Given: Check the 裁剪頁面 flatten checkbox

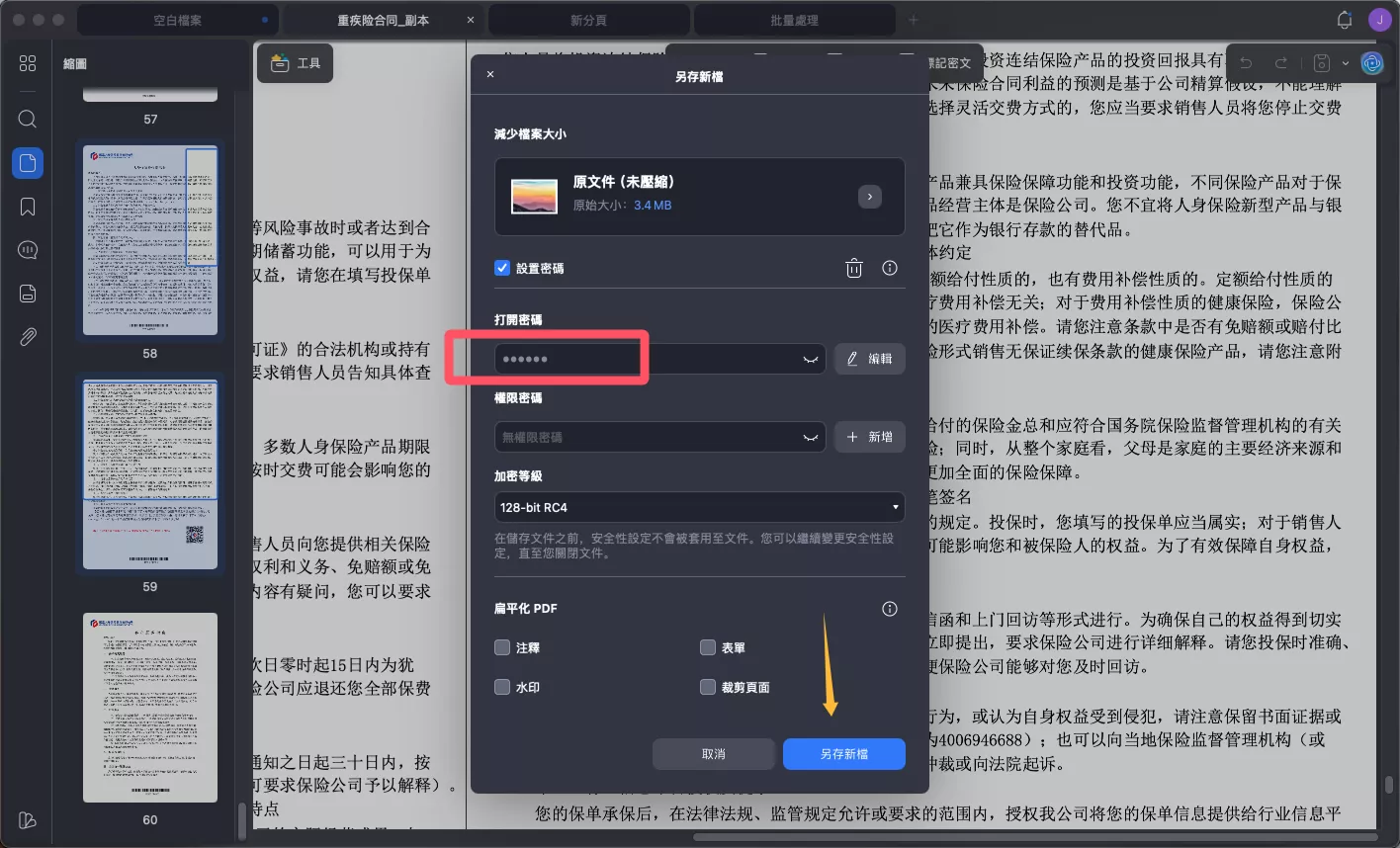Looking at the screenshot, I should (708, 687).
